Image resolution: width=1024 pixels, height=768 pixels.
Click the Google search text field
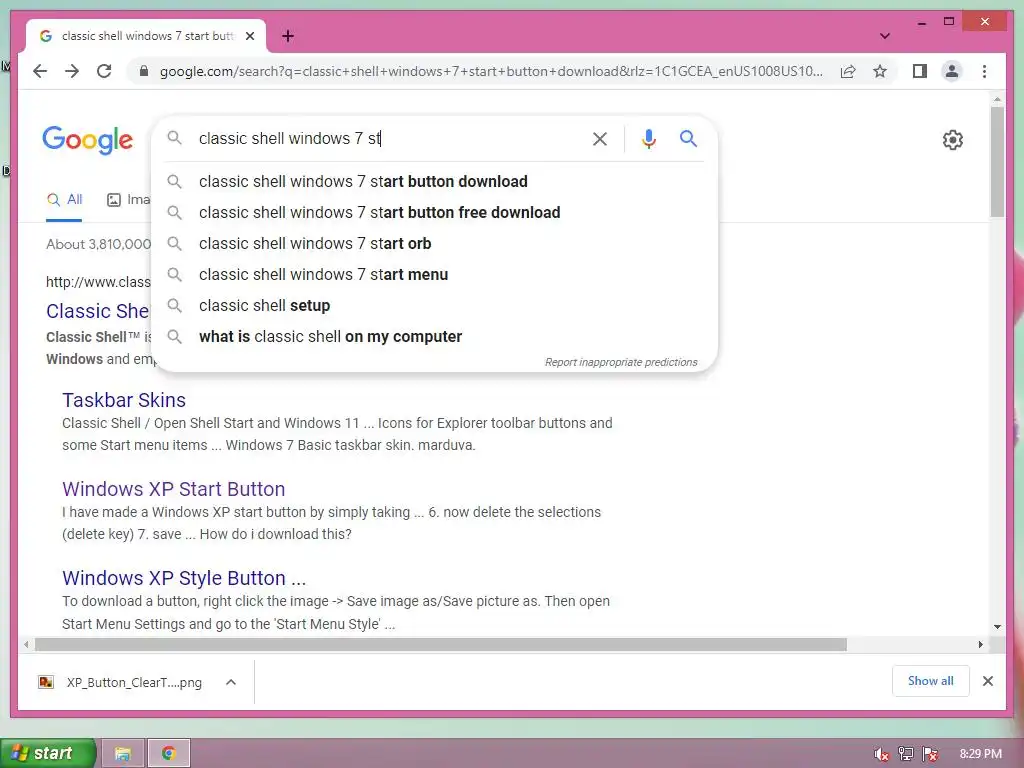point(389,138)
